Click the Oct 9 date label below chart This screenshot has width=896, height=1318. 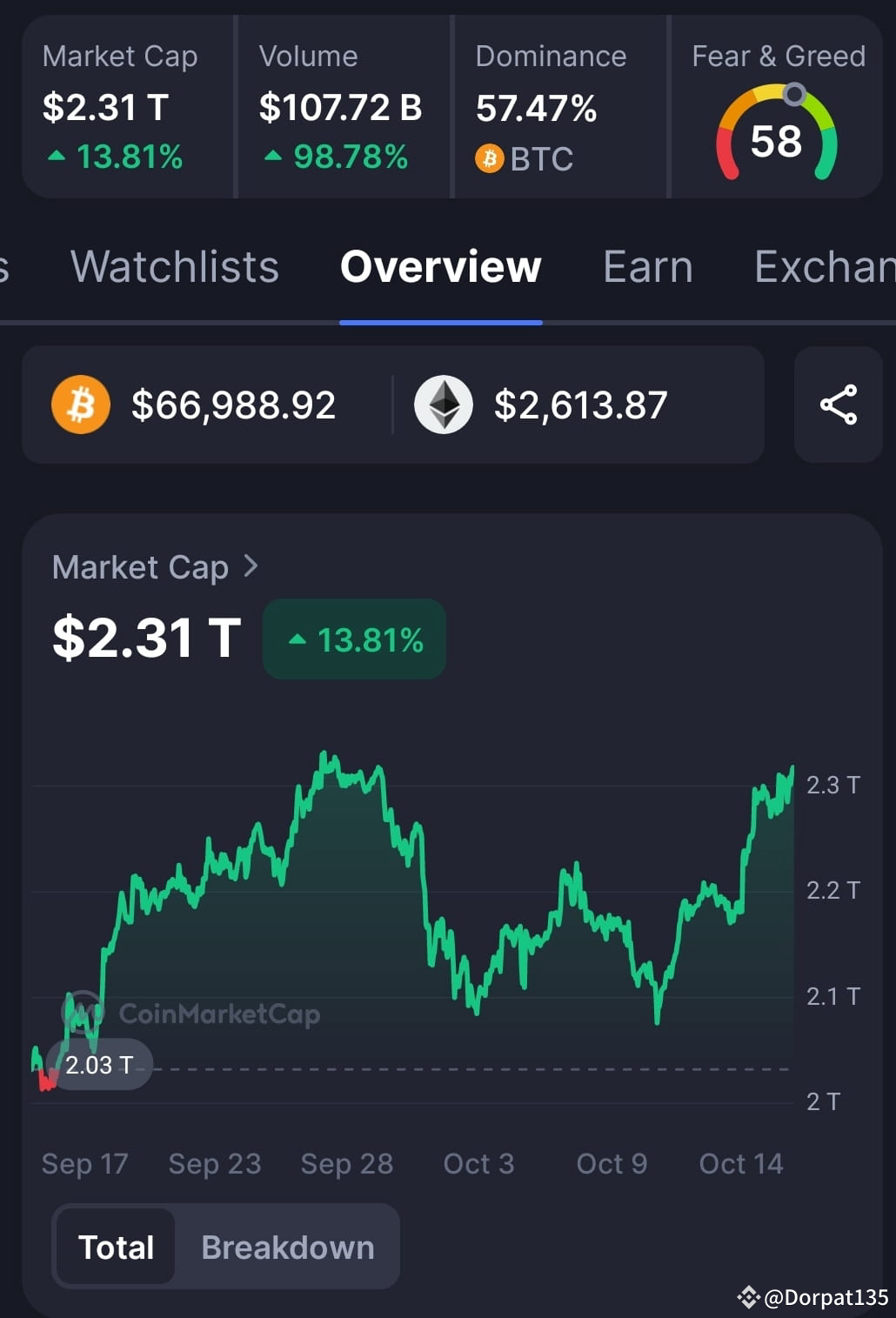tap(611, 1163)
